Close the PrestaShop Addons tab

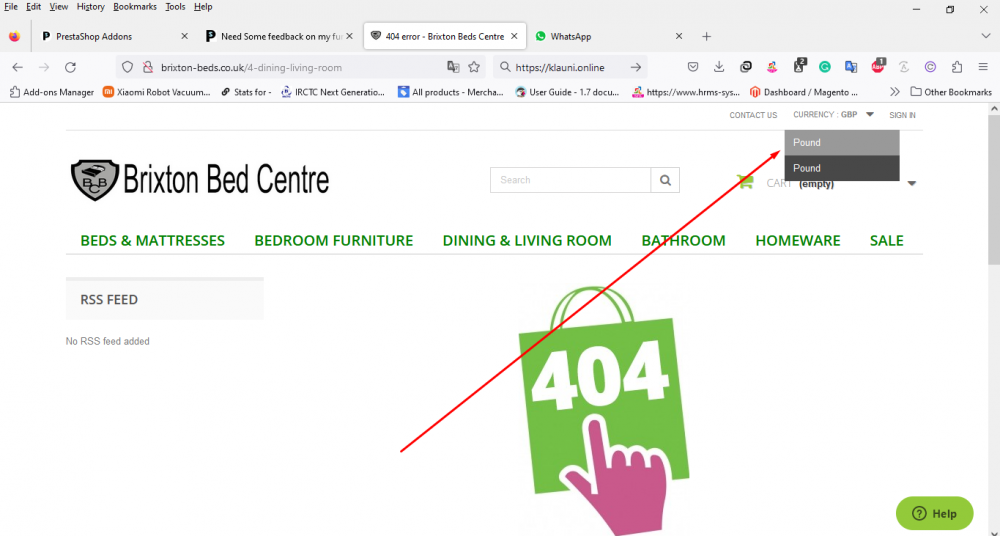[x=184, y=36]
